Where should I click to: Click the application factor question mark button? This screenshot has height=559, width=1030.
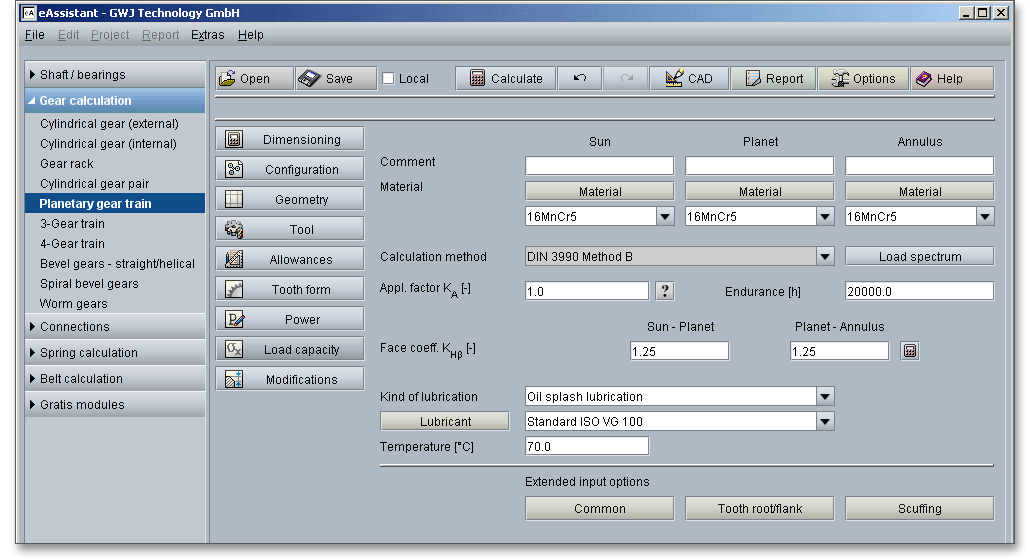coord(665,291)
